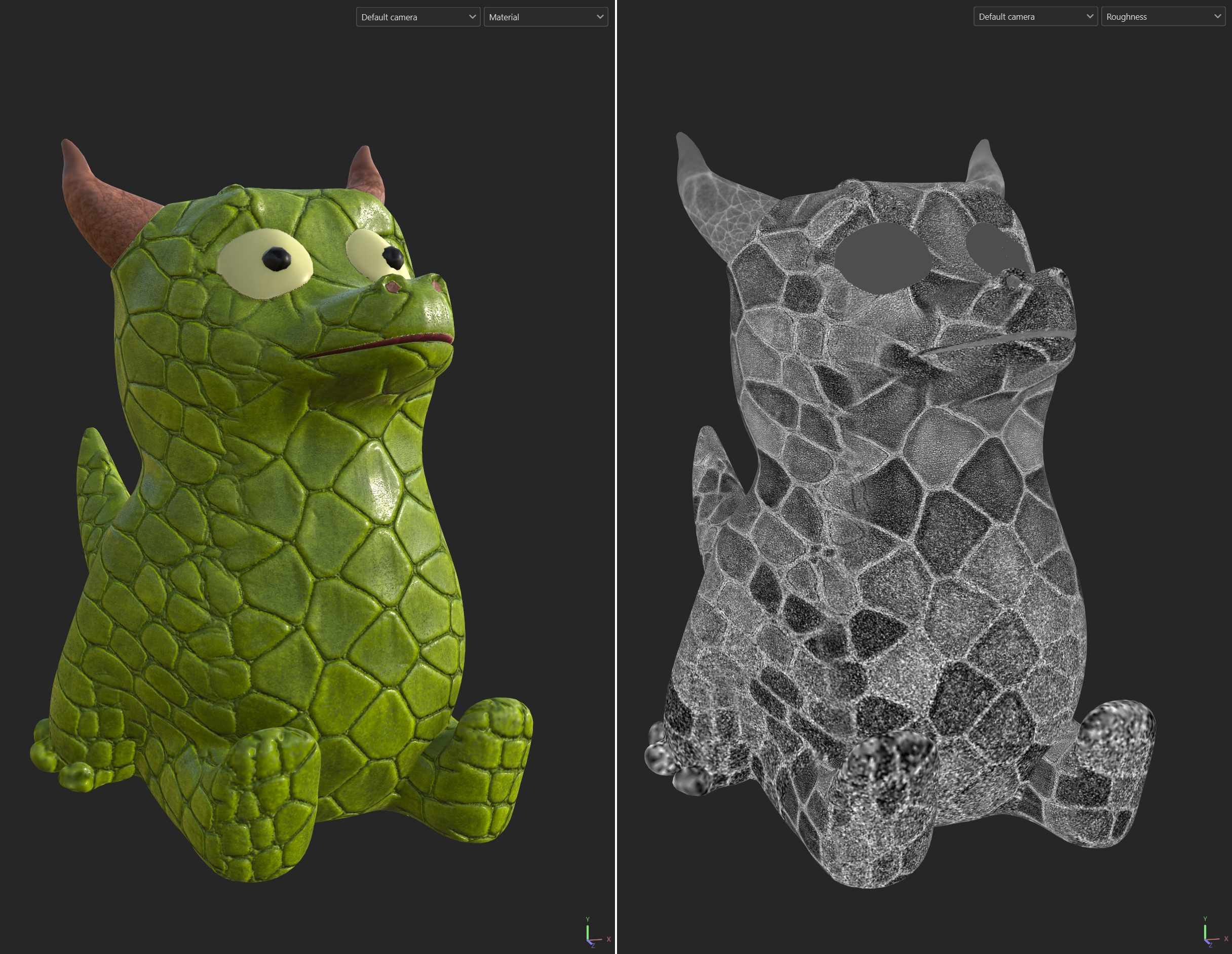Click the chevron arrow beside Roughness
The width and height of the screenshot is (1232, 954).
click(1217, 16)
